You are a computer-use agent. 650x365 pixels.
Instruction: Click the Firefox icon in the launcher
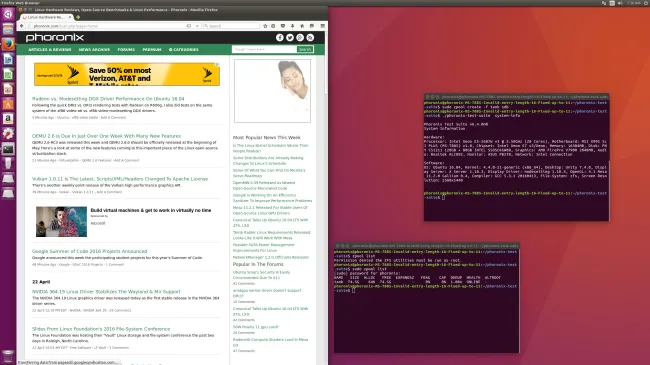point(8,44)
